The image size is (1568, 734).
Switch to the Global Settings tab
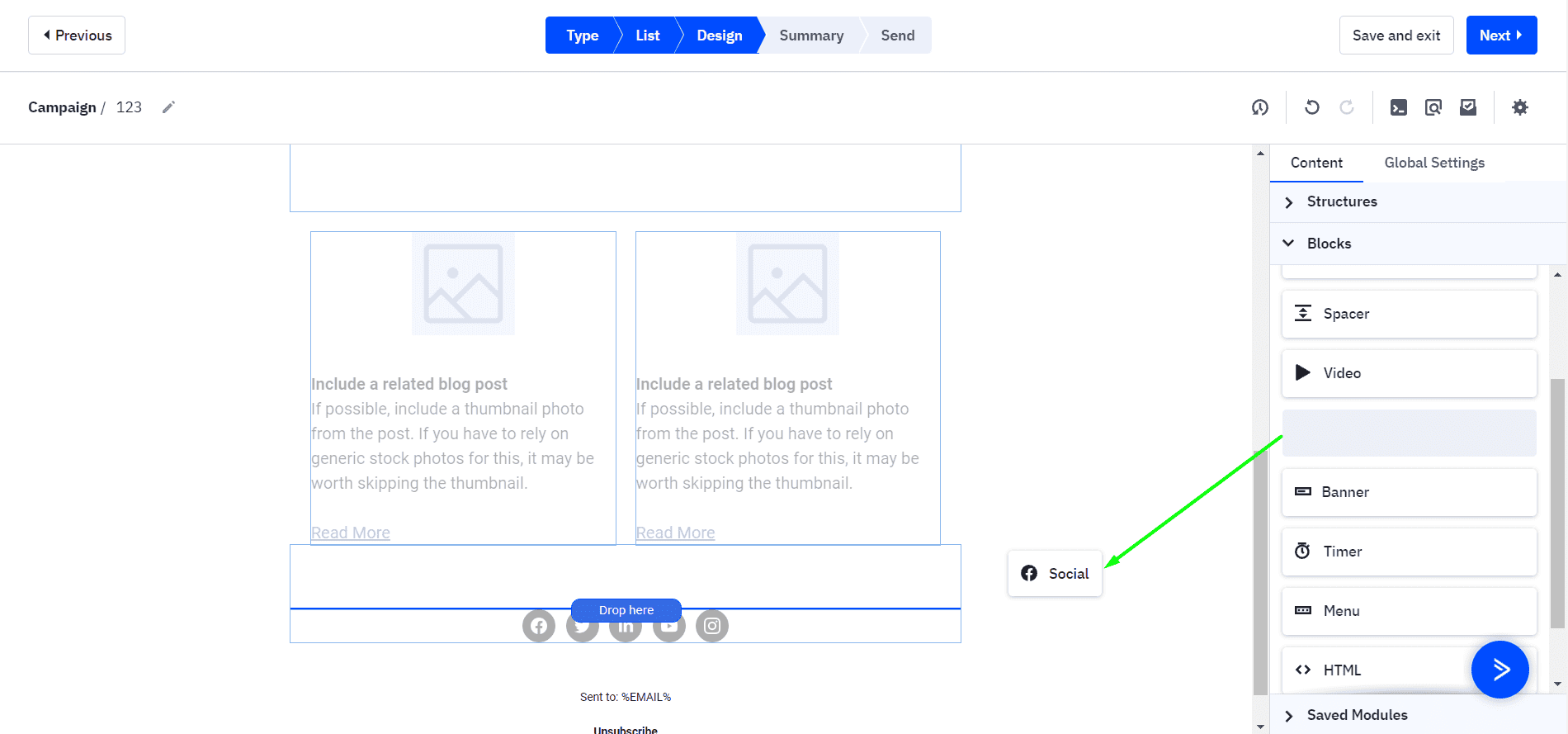(1433, 163)
